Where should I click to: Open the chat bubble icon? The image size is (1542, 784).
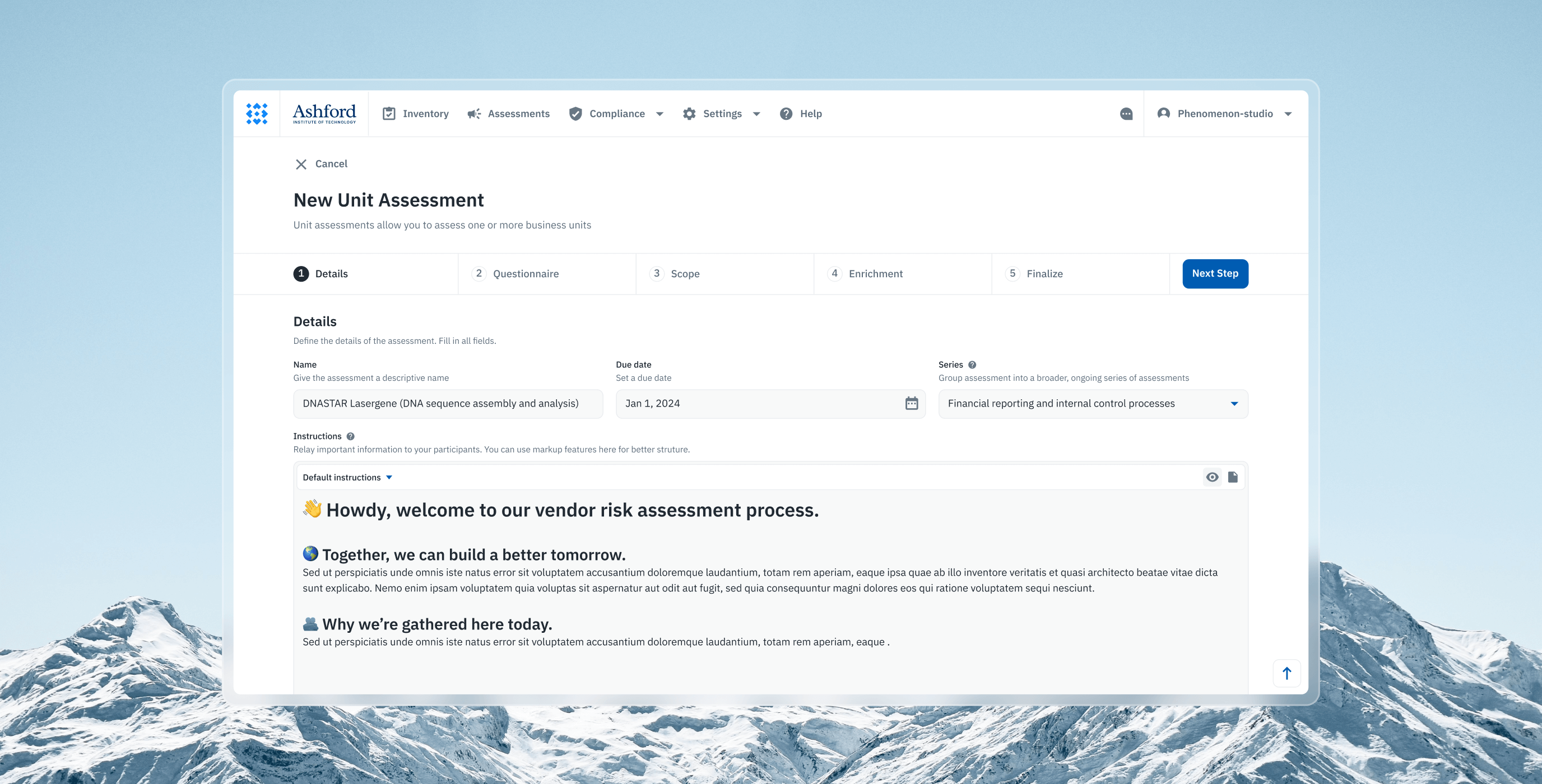tap(1126, 113)
